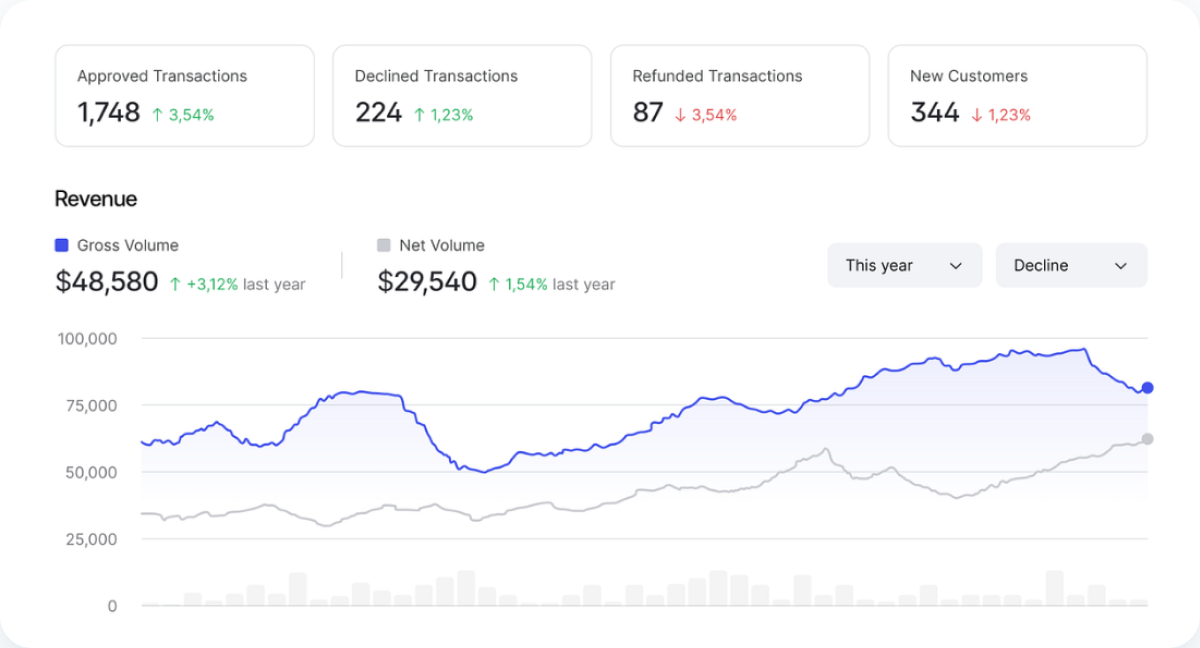Click the red down arrow beside 87
The width and height of the screenshot is (1200, 648).
tap(681, 115)
